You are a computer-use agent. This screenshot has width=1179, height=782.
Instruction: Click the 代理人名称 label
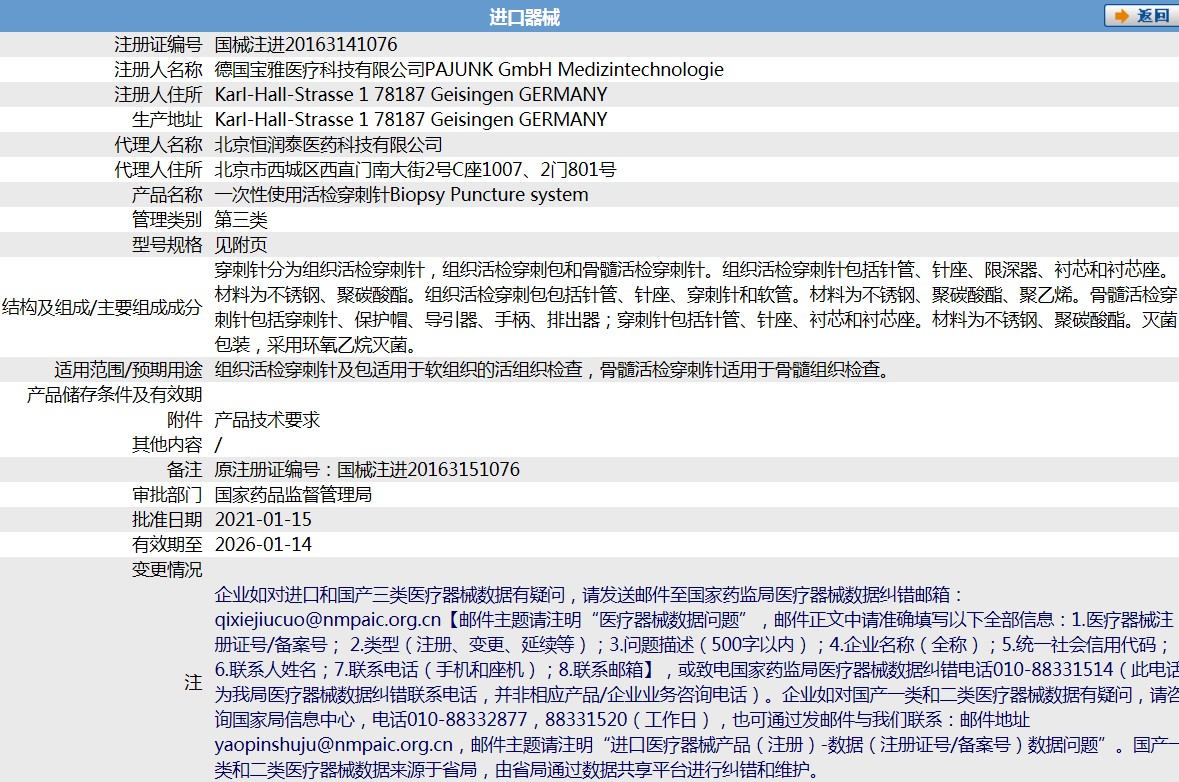[x=158, y=144]
